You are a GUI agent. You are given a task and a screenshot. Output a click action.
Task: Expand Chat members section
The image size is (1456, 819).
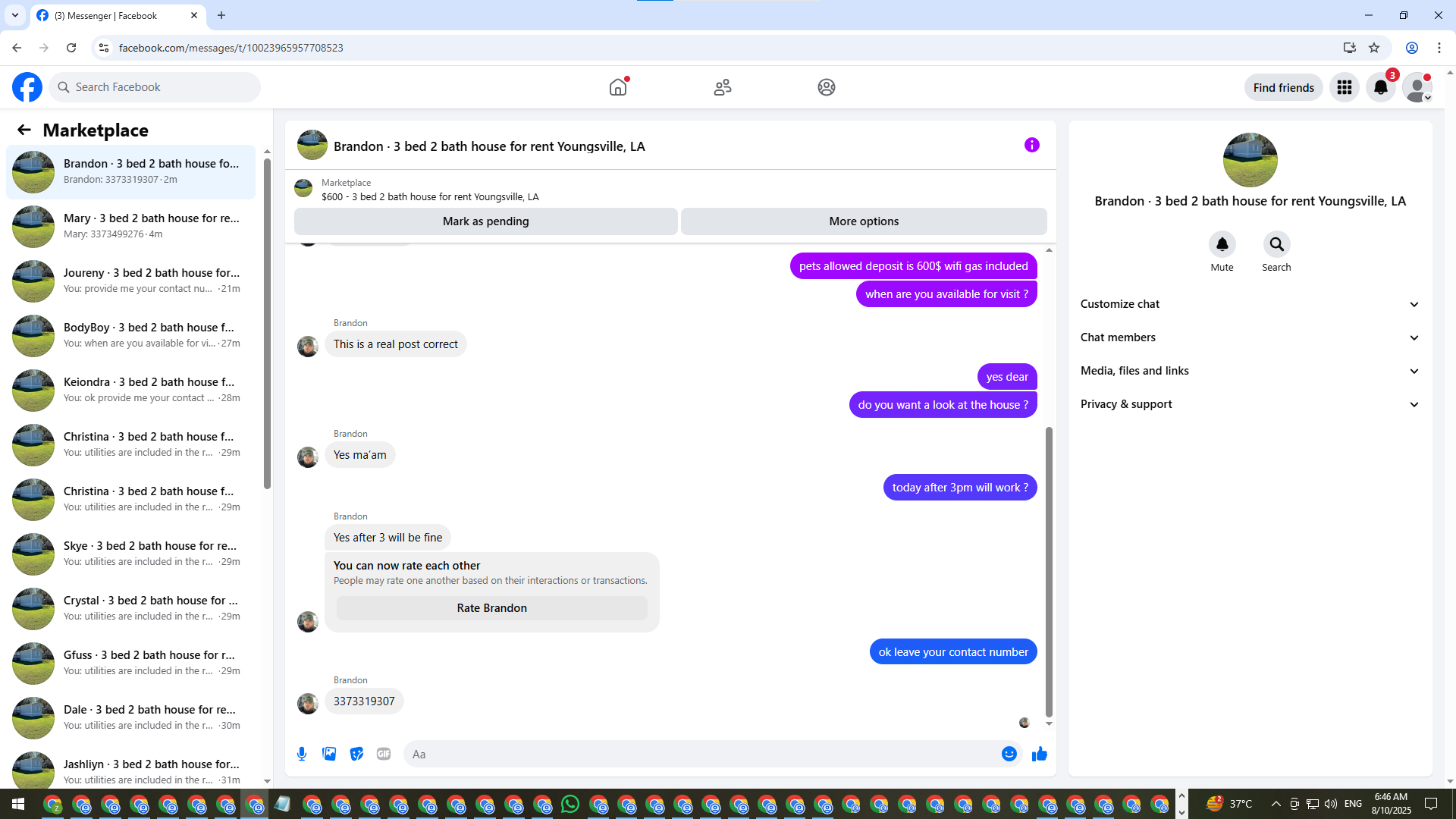point(1249,337)
